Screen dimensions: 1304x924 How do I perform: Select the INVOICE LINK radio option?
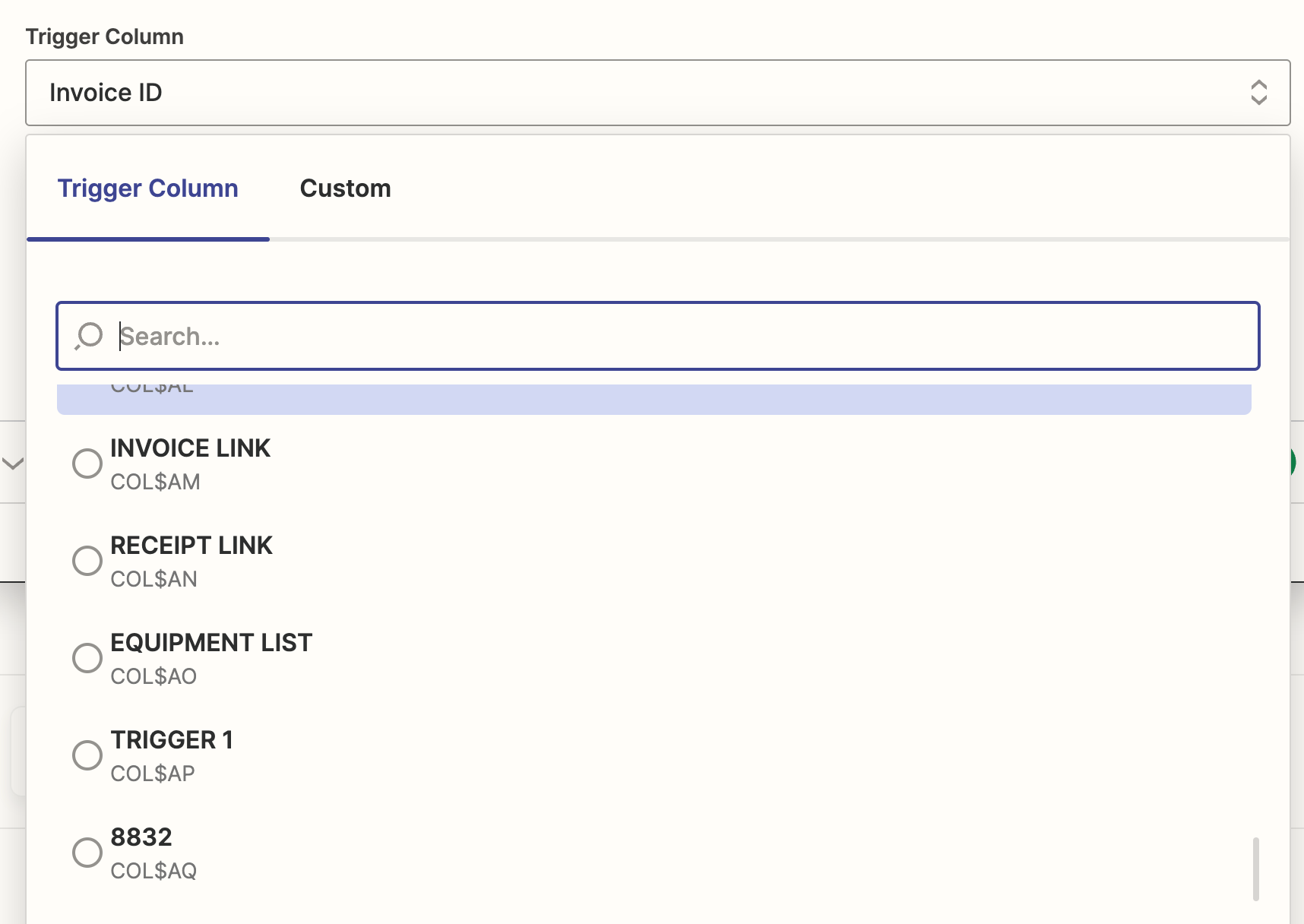(87, 463)
